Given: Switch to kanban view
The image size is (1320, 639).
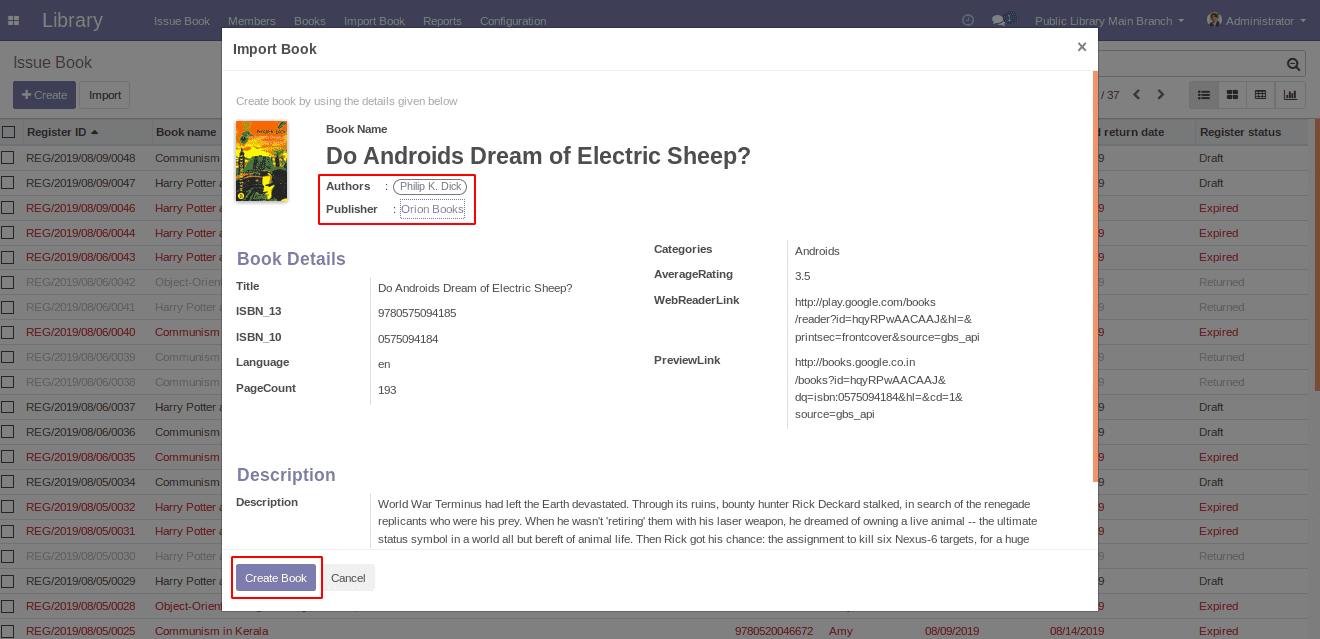Looking at the screenshot, I should pyautogui.click(x=1233, y=95).
